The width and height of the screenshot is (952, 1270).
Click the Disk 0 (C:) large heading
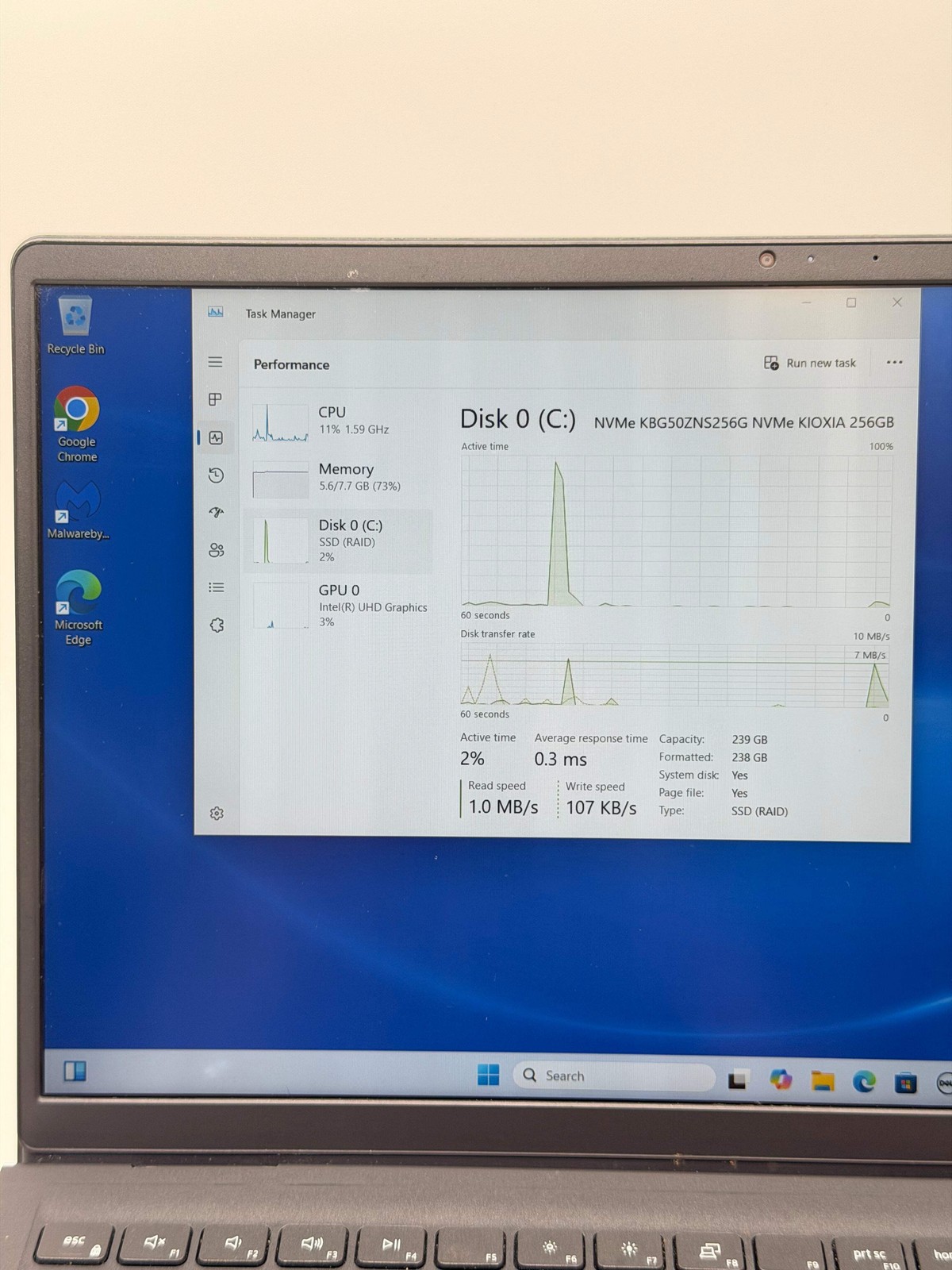point(518,419)
